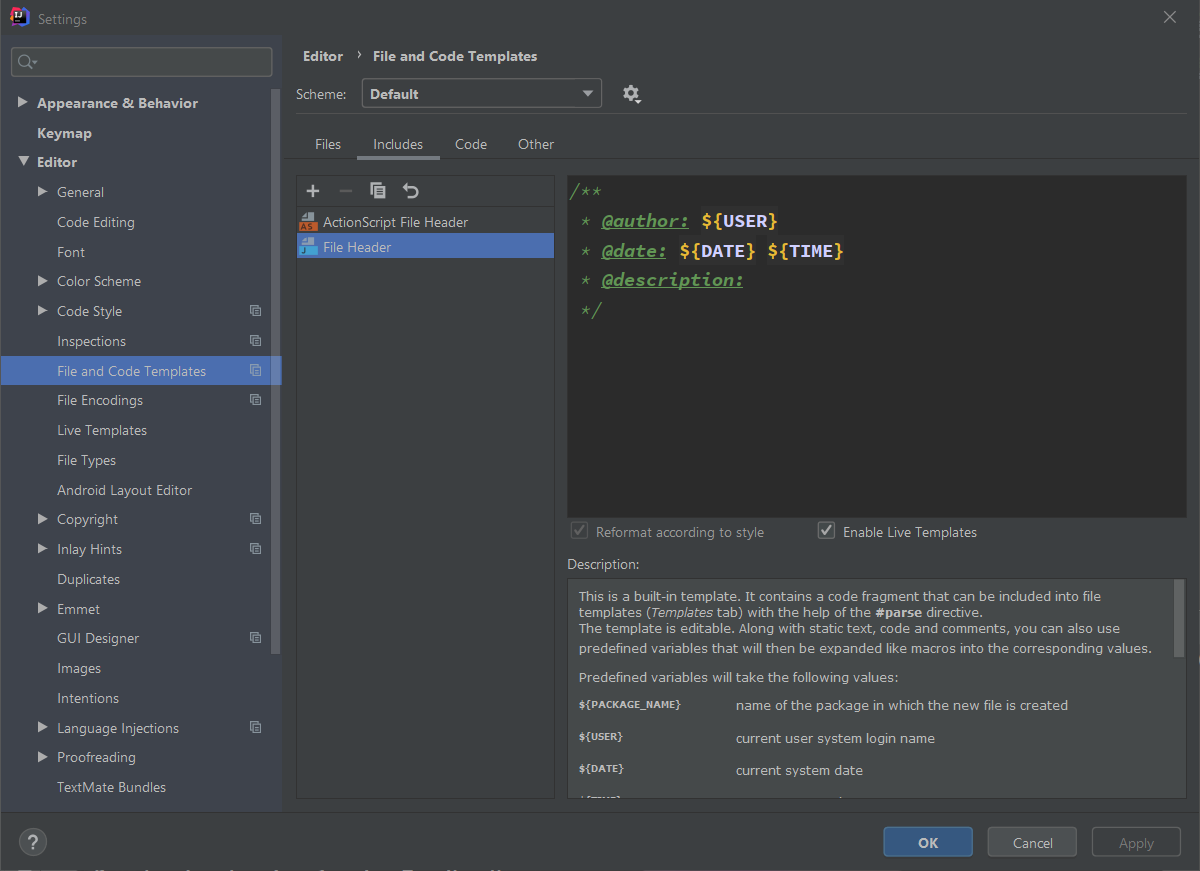Click the OK button
This screenshot has height=871, width=1200.
pyautogui.click(x=927, y=841)
